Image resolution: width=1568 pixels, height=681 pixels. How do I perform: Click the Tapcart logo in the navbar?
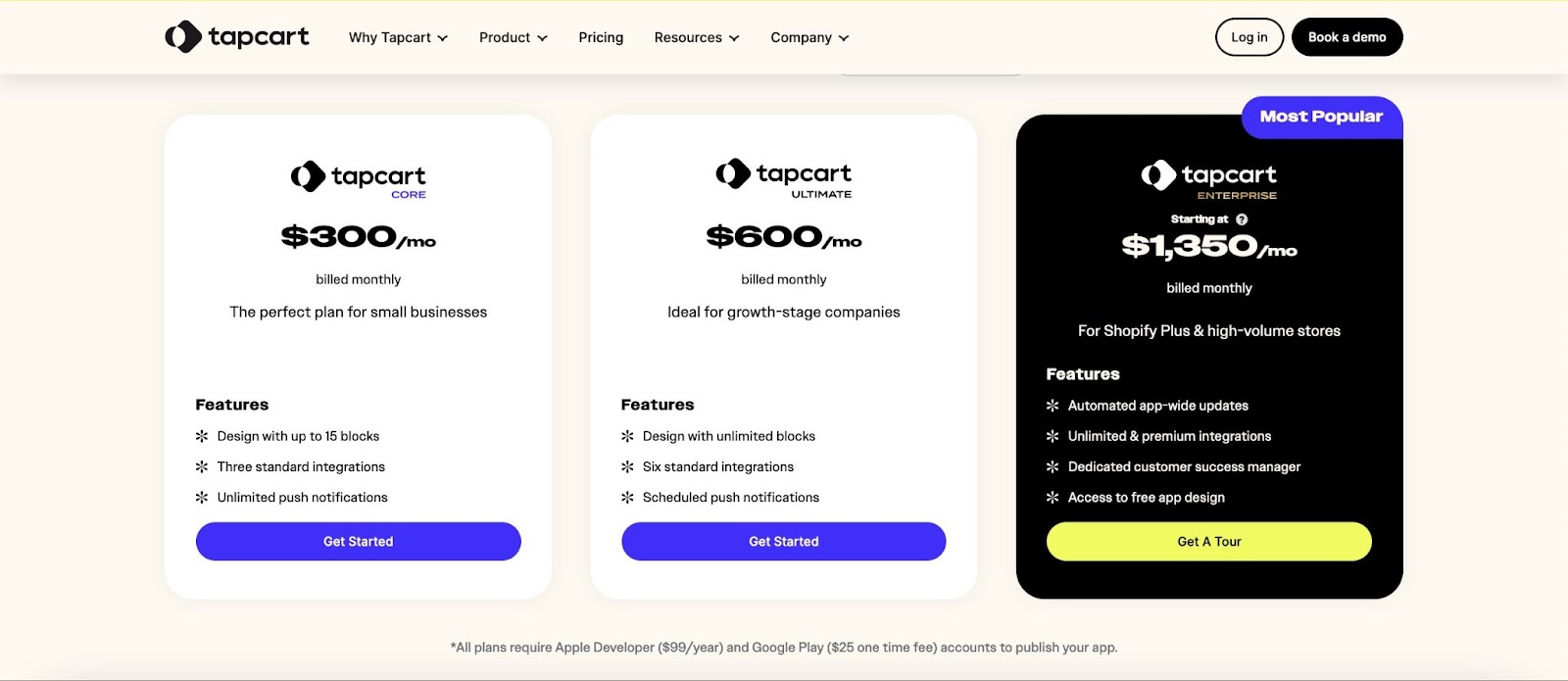(x=237, y=37)
